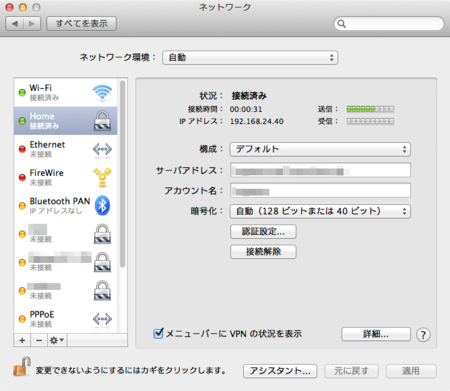Image resolution: width=450 pixels, height=391 pixels.
Task: Open the help question mark button
Action: pos(423,335)
